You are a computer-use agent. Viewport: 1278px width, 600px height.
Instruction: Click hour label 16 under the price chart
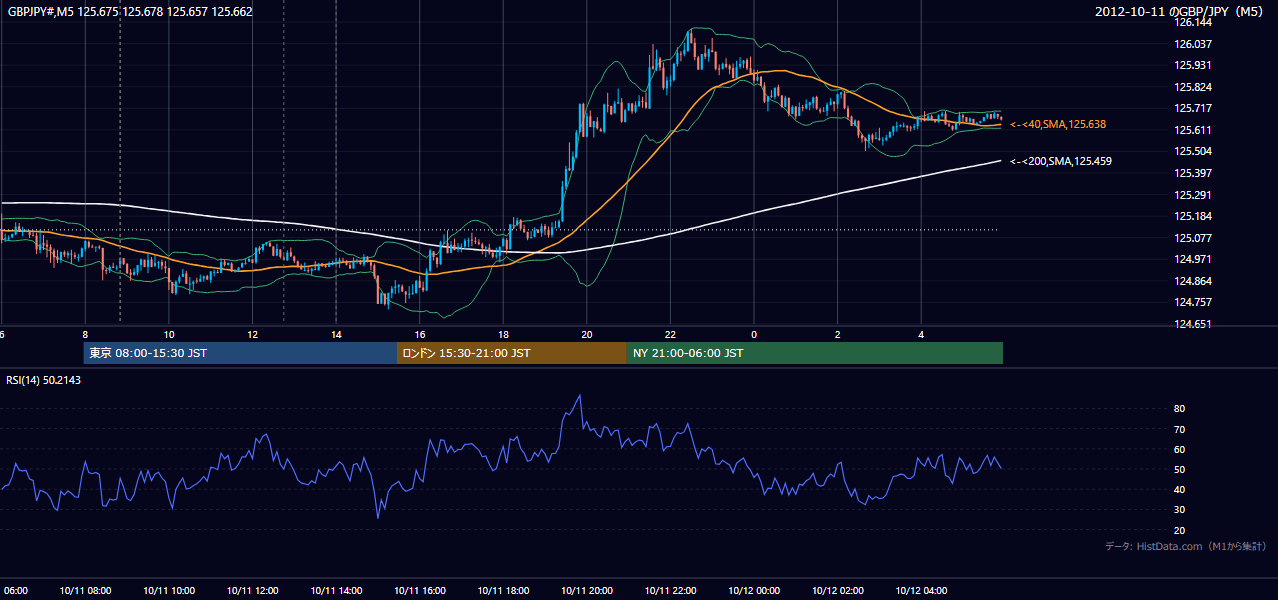pos(420,334)
